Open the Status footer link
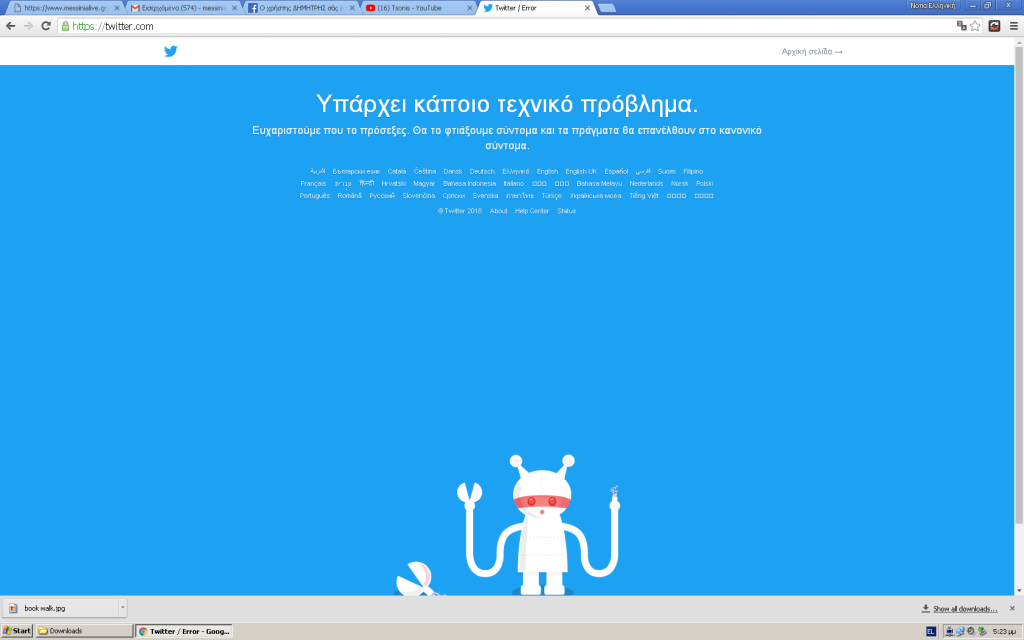This screenshot has width=1024, height=640. (566, 211)
